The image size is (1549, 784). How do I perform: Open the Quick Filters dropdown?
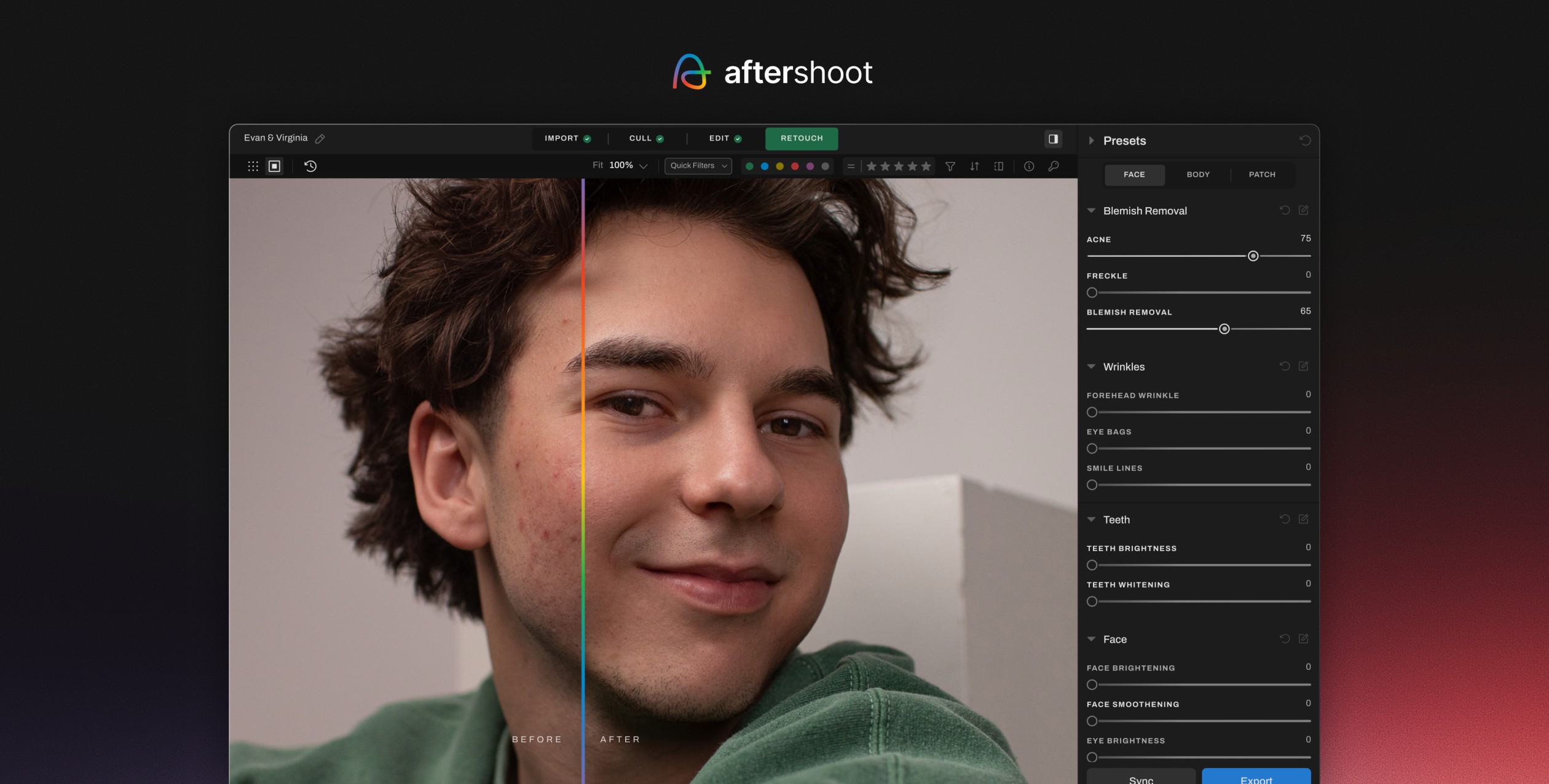(x=698, y=166)
